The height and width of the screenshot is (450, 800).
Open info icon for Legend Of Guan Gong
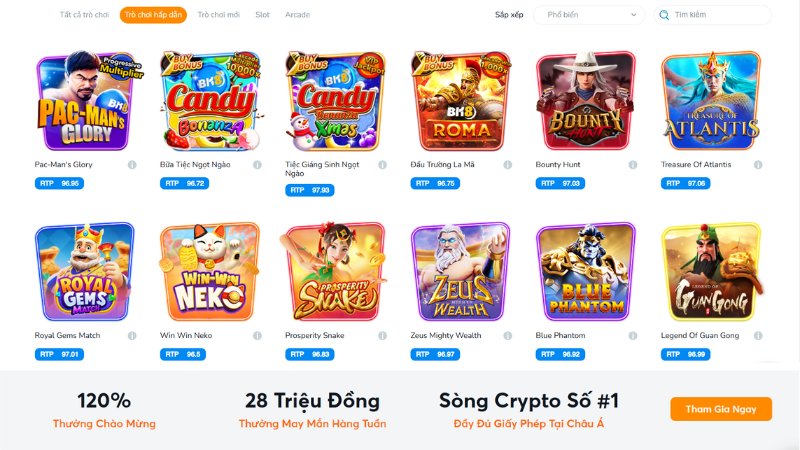tap(758, 336)
